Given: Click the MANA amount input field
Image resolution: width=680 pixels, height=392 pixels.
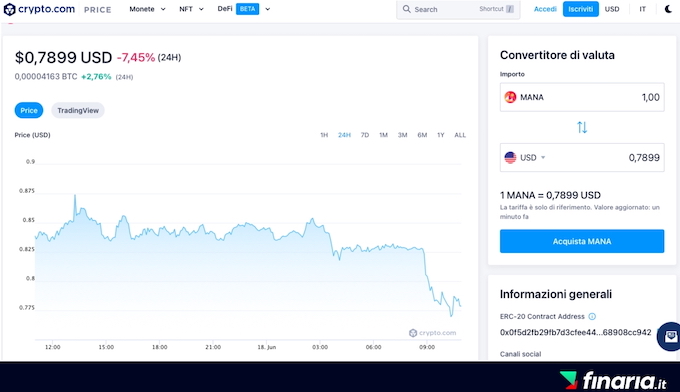Looking at the screenshot, I should coord(582,97).
